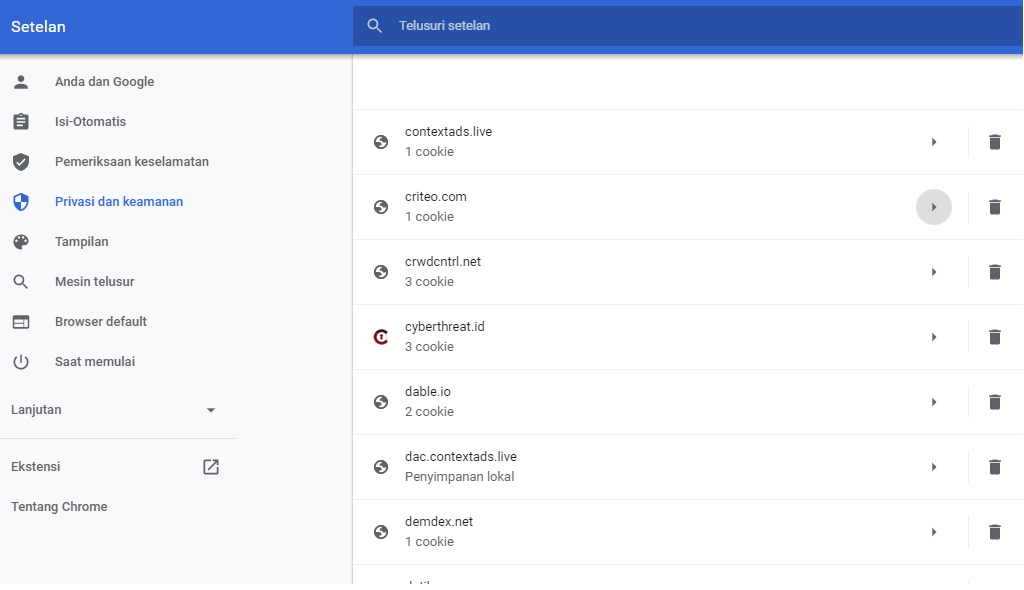The height and width of the screenshot is (590, 1024).
Task: Click the dac.contextads.live globe icon
Action: click(x=381, y=467)
